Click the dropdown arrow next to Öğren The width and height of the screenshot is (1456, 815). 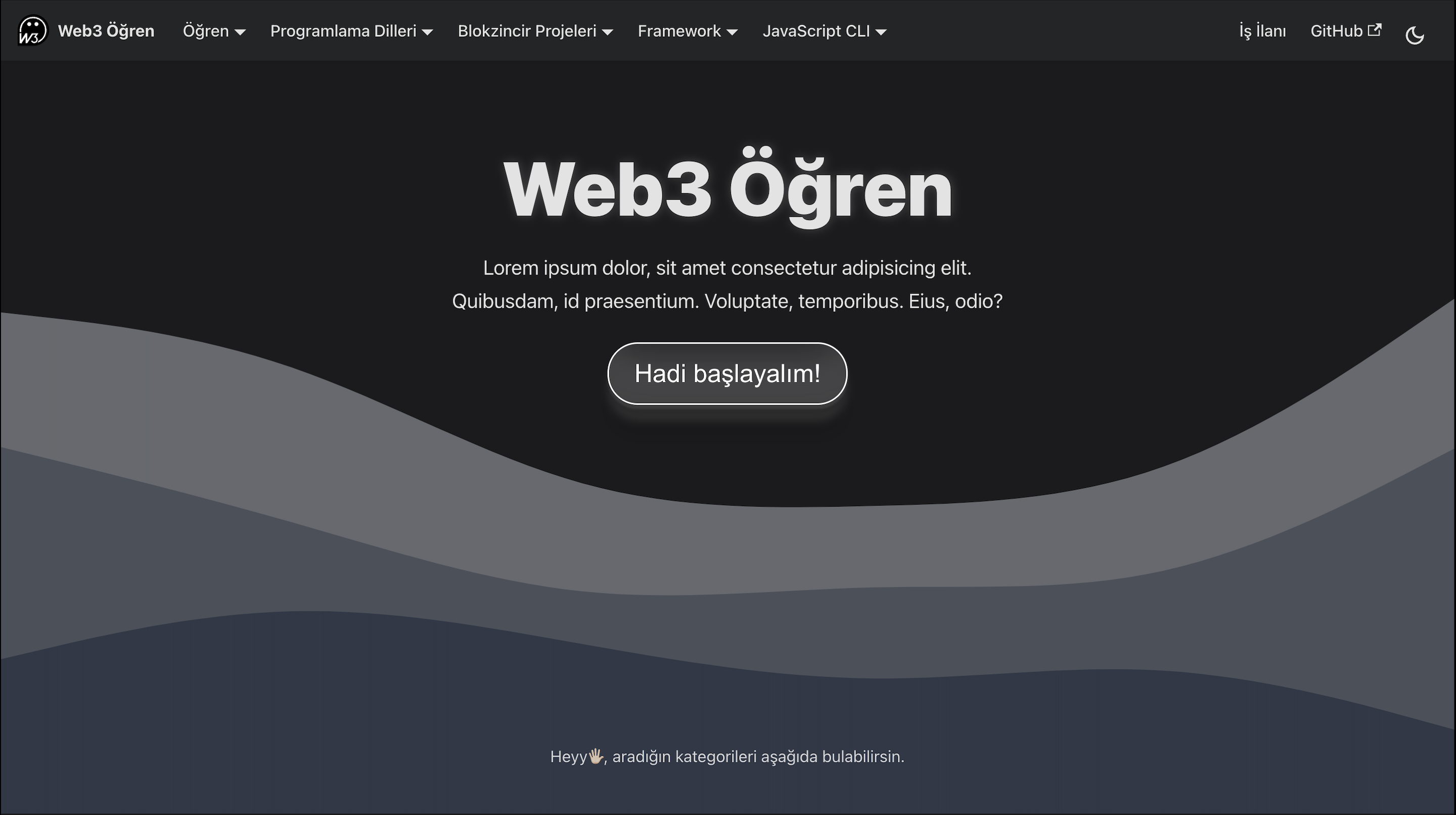240,33
